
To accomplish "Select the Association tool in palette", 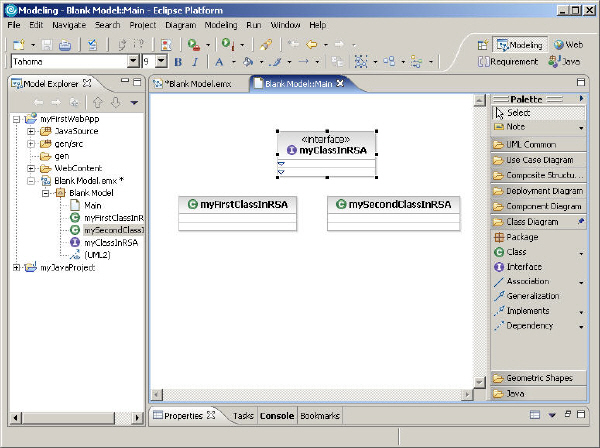I will tap(522, 282).
